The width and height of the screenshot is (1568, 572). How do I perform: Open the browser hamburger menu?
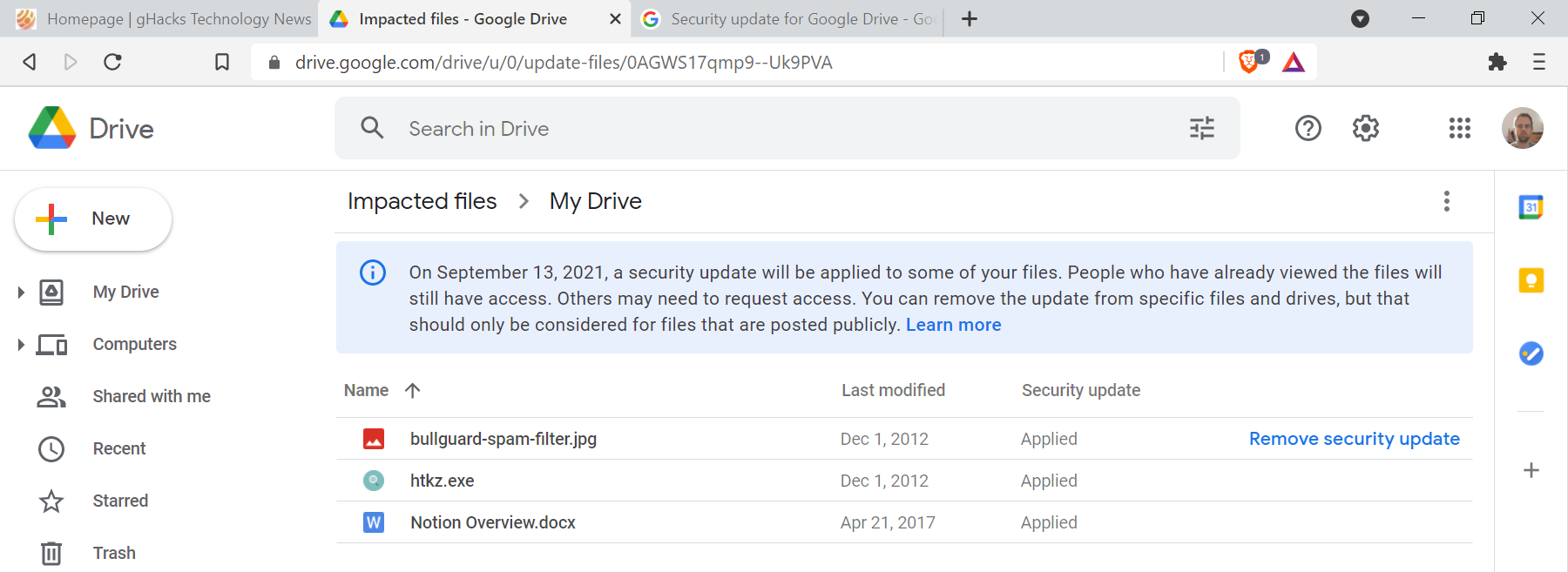coord(1539,62)
